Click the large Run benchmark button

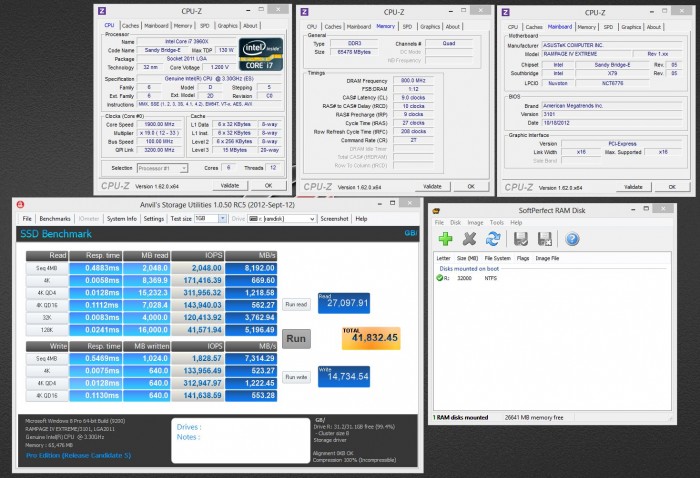pos(296,339)
